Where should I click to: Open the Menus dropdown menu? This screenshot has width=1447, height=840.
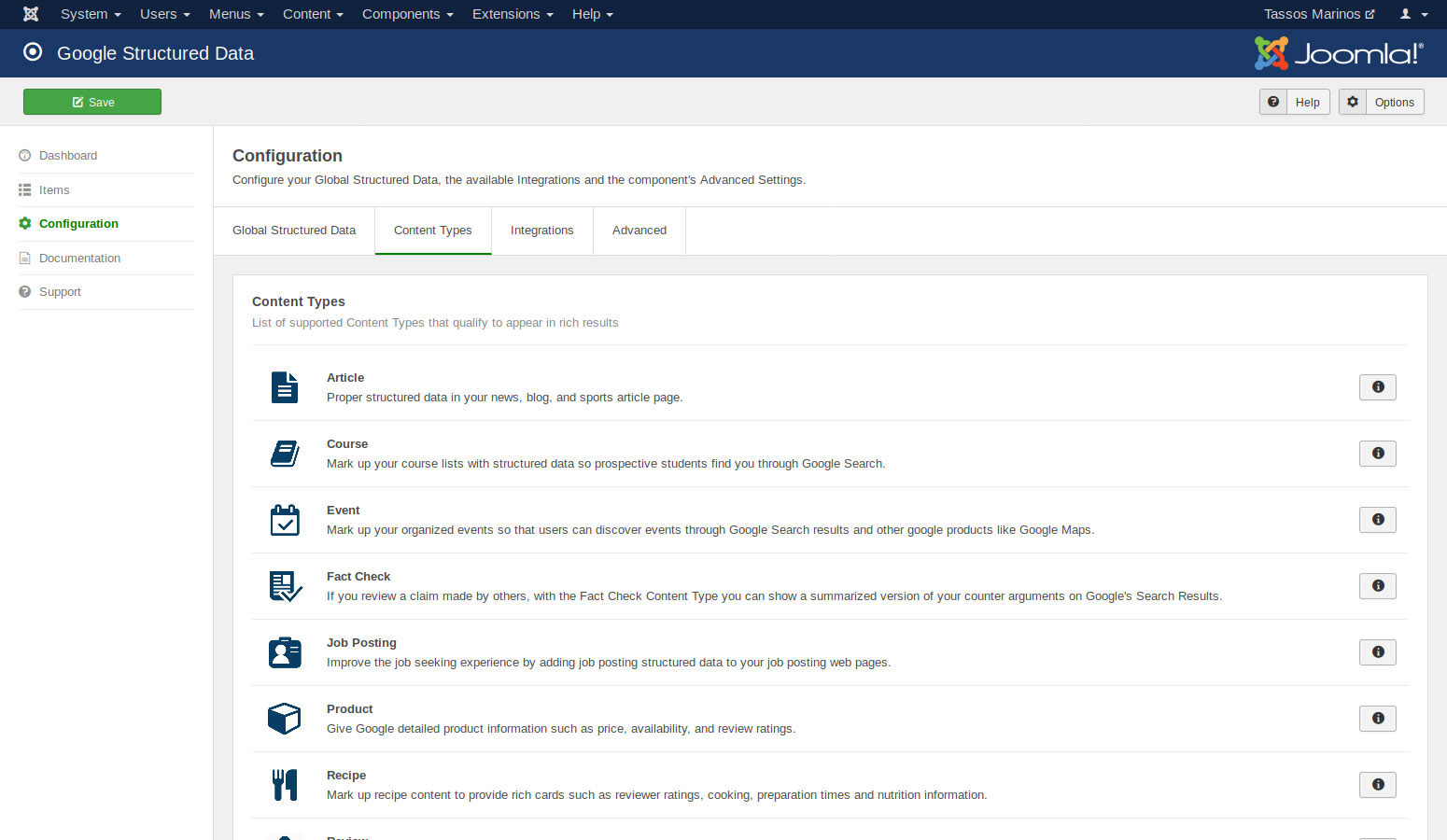coord(236,14)
